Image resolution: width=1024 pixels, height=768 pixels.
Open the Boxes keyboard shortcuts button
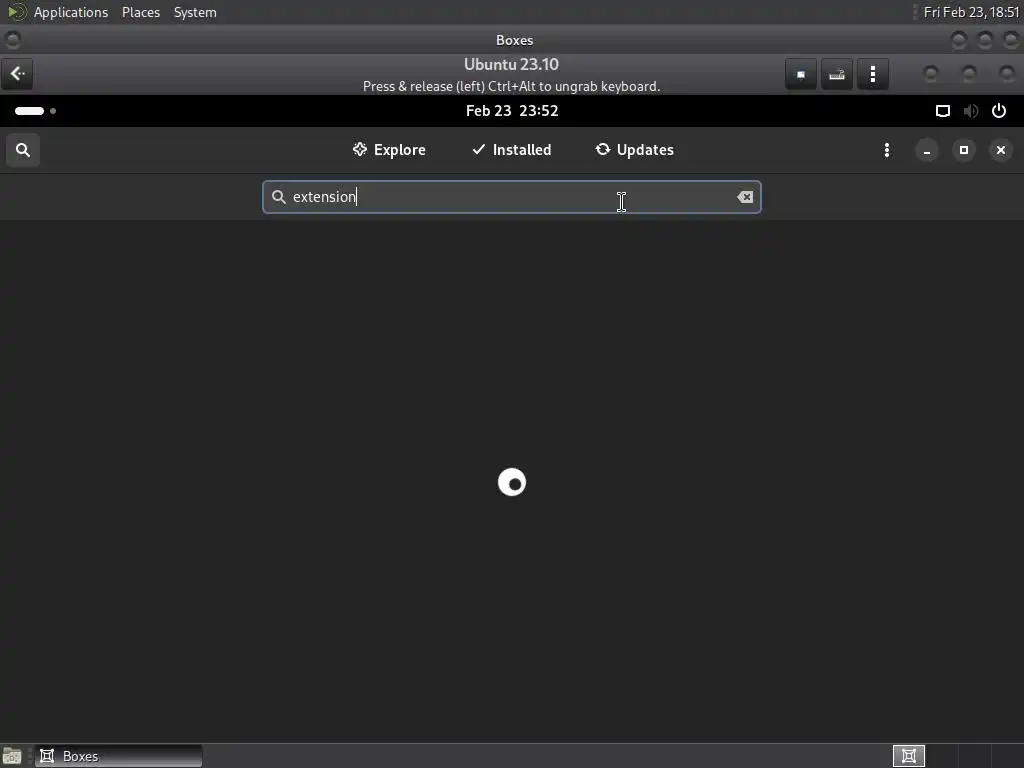coord(837,74)
